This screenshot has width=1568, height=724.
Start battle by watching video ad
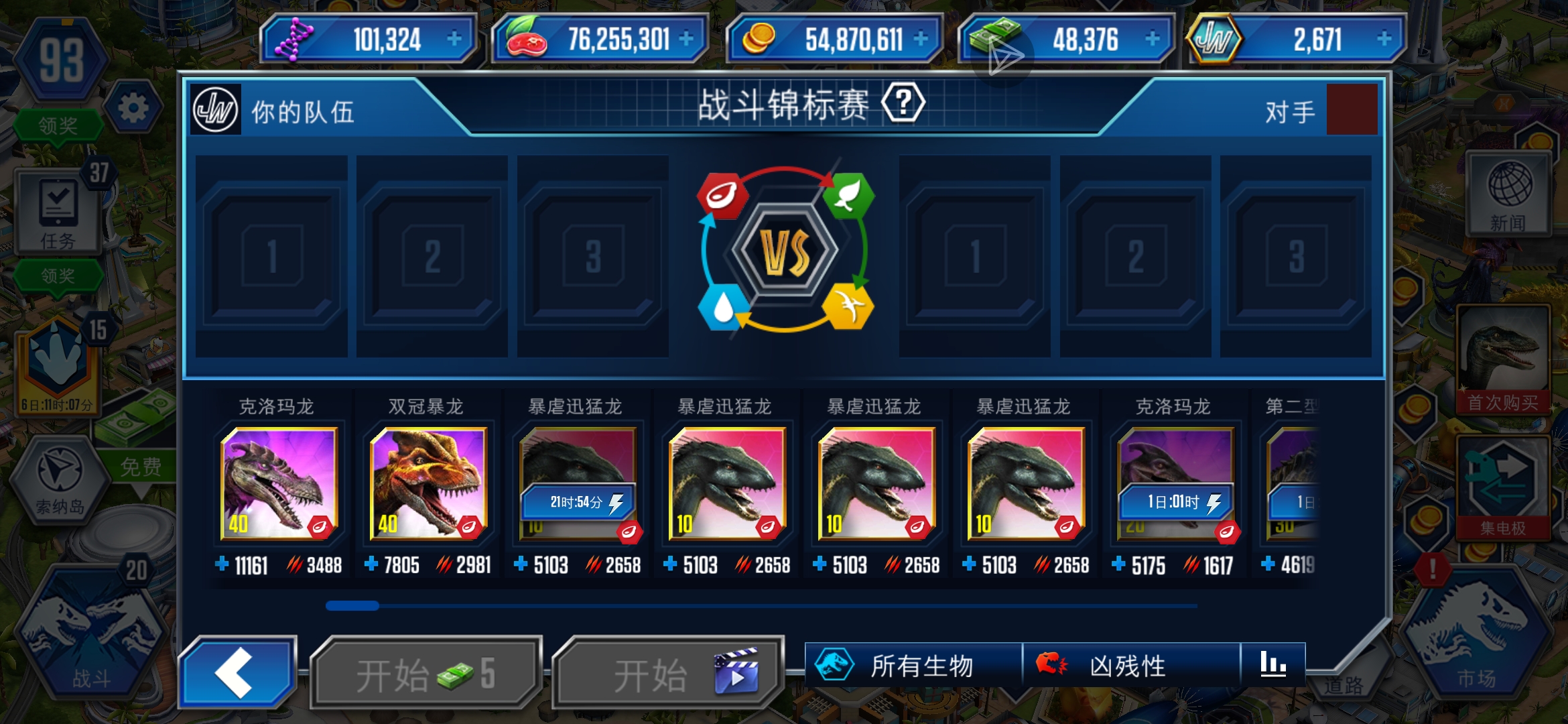pyautogui.click(x=667, y=673)
